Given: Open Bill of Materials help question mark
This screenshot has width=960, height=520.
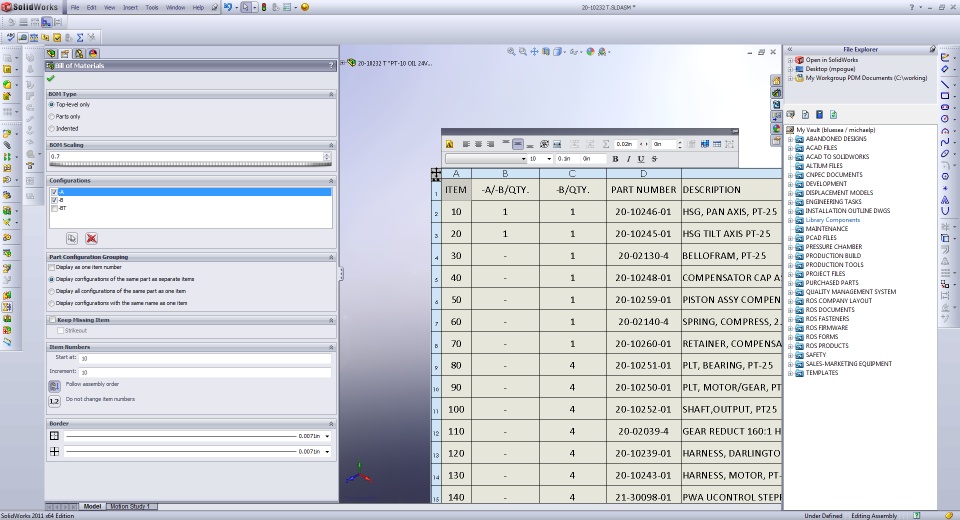Looking at the screenshot, I should pos(331,66).
